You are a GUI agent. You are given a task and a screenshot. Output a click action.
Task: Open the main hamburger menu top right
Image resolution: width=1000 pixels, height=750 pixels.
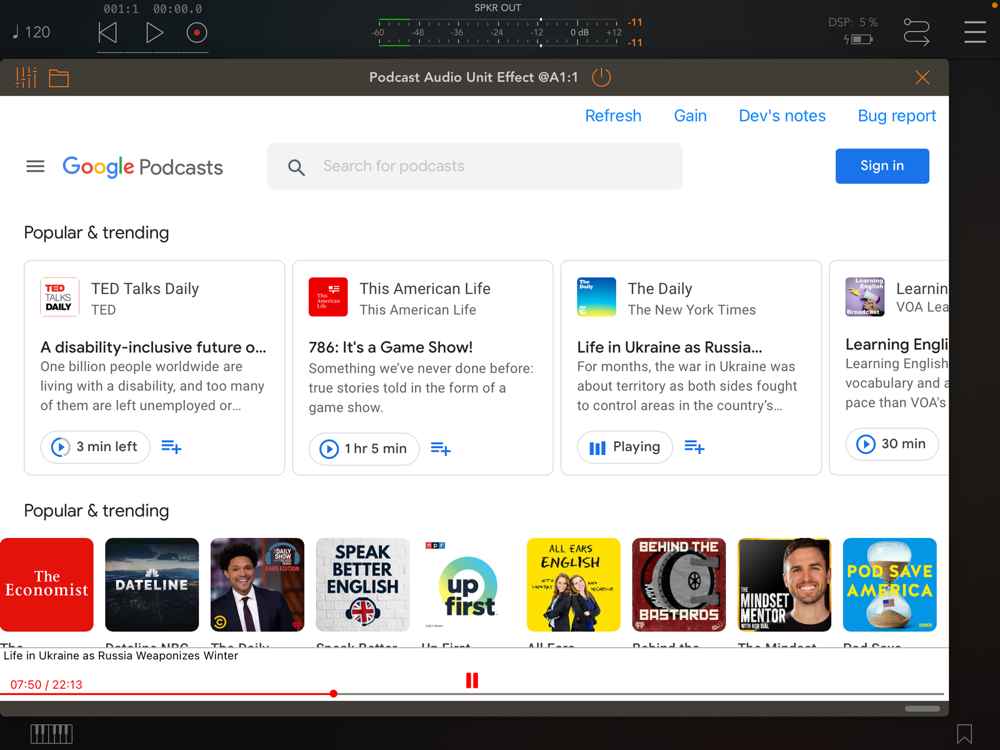975,32
